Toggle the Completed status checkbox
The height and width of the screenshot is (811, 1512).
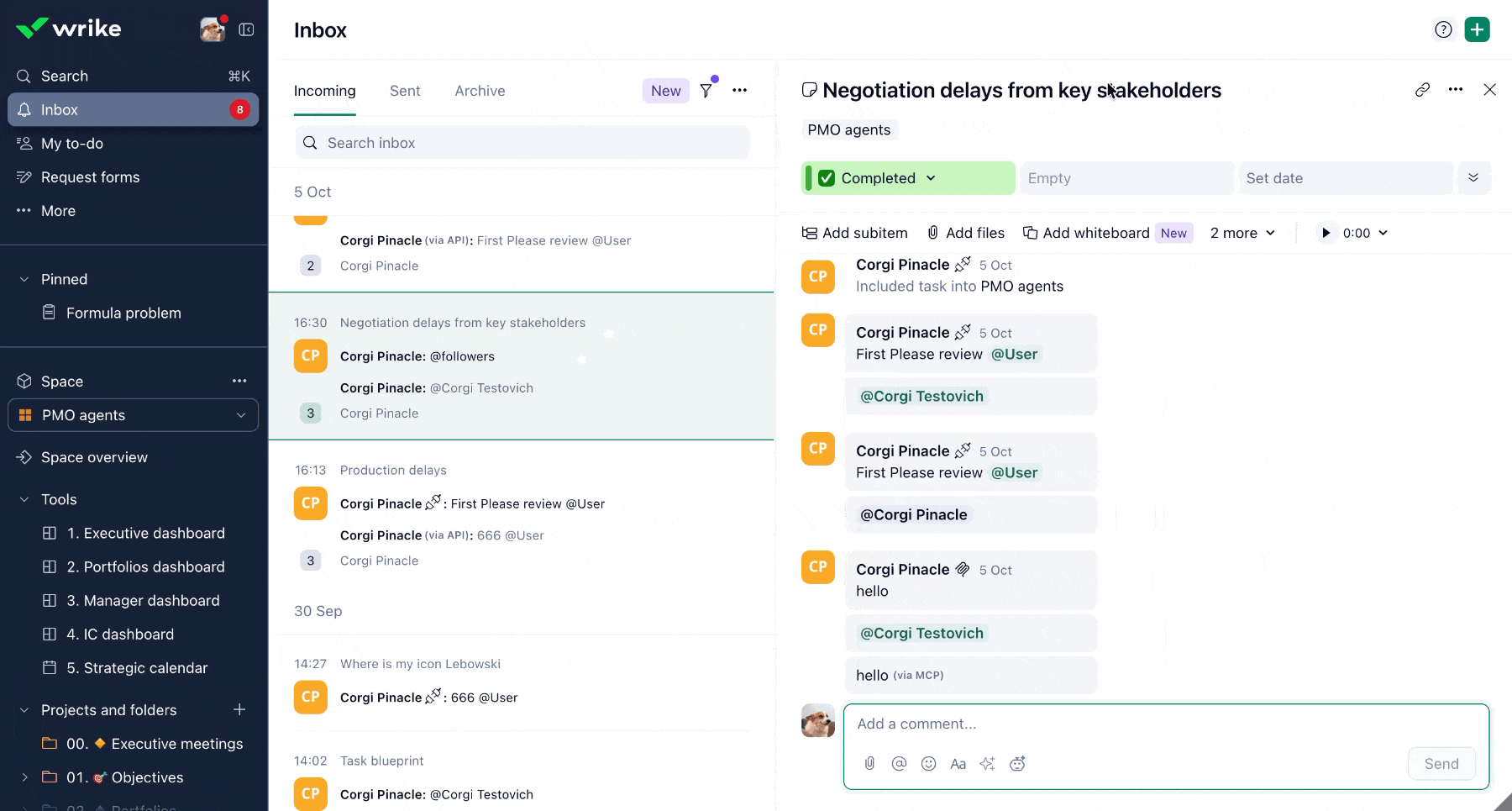(827, 178)
